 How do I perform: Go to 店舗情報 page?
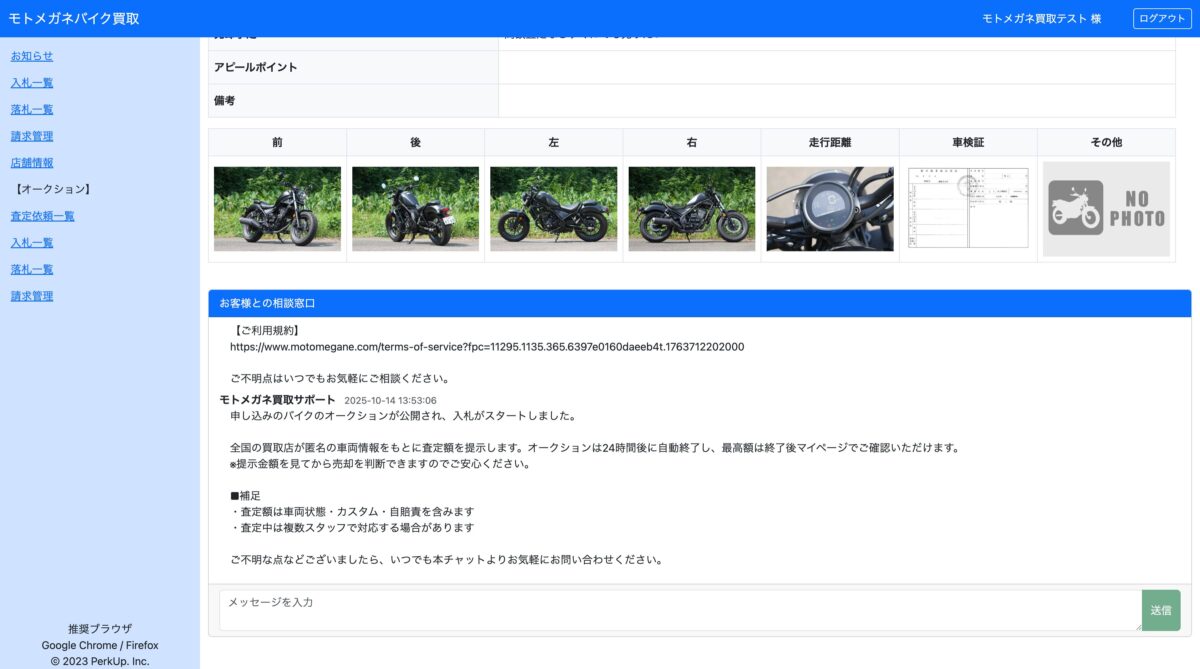pos(32,163)
